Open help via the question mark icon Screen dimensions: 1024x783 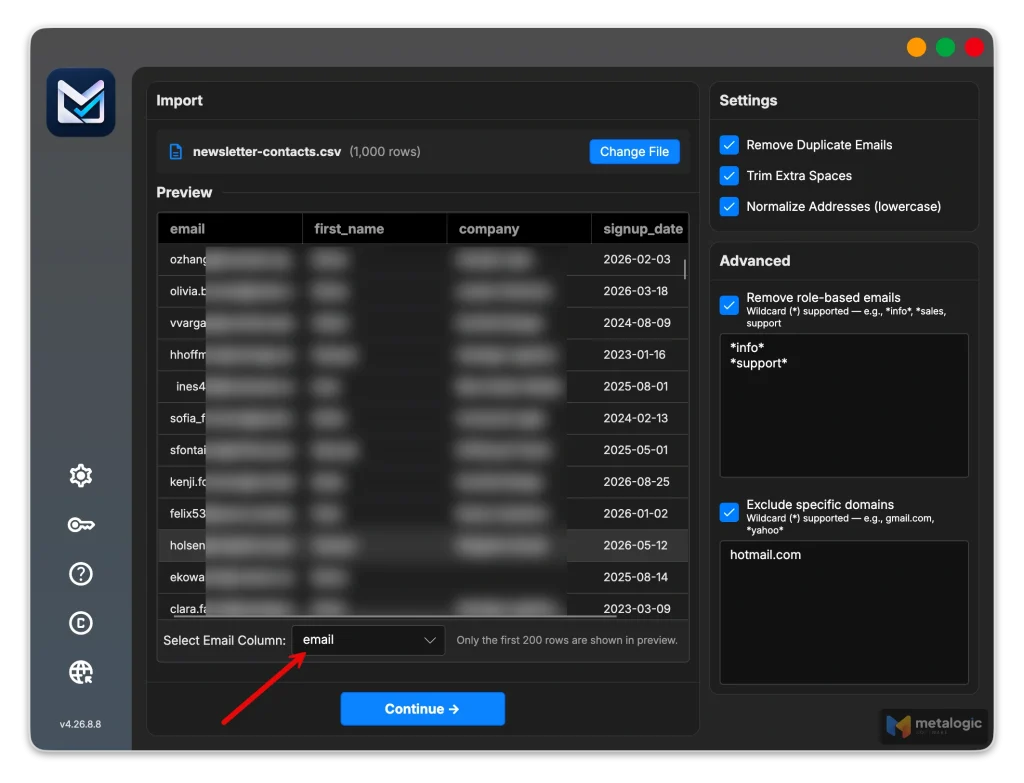[x=81, y=574]
